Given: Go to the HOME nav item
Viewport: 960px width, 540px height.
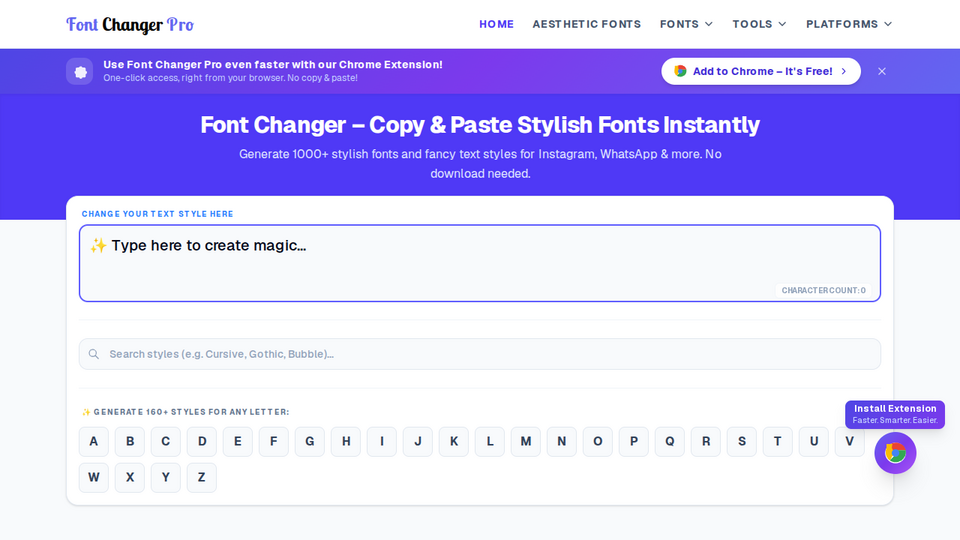Looking at the screenshot, I should (497, 24).
